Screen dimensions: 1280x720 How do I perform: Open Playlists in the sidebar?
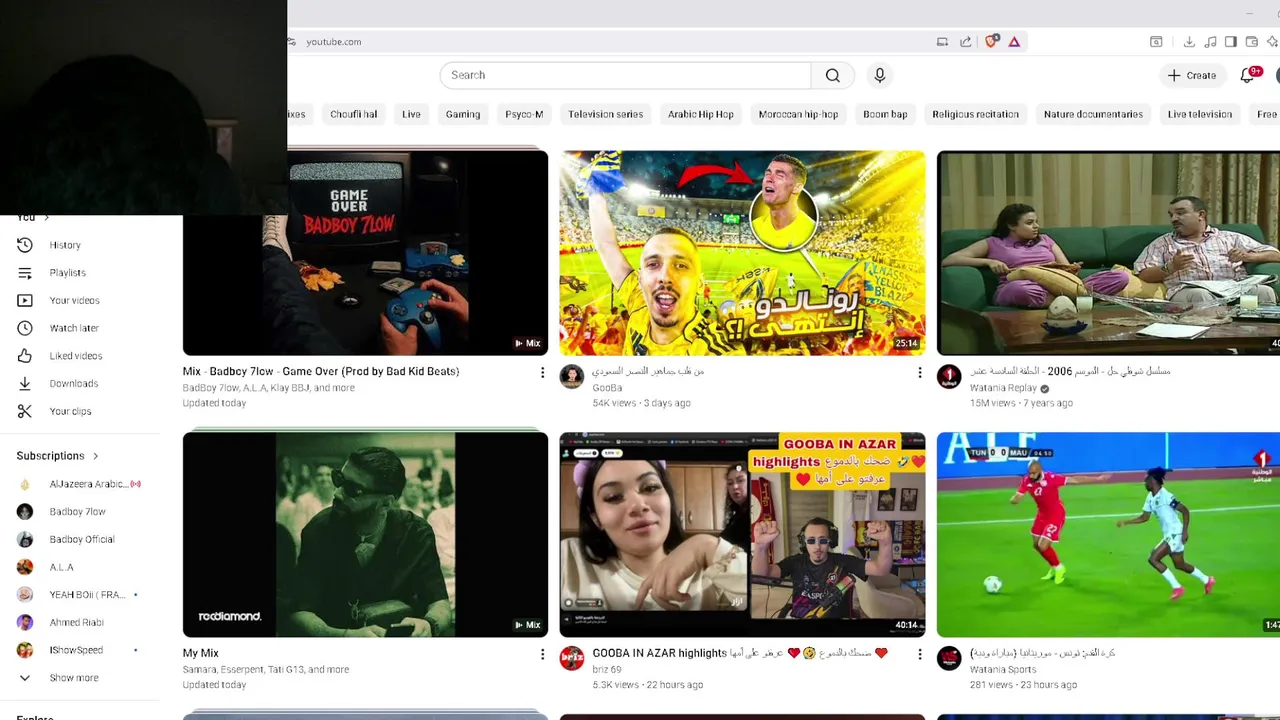(80, 273)
